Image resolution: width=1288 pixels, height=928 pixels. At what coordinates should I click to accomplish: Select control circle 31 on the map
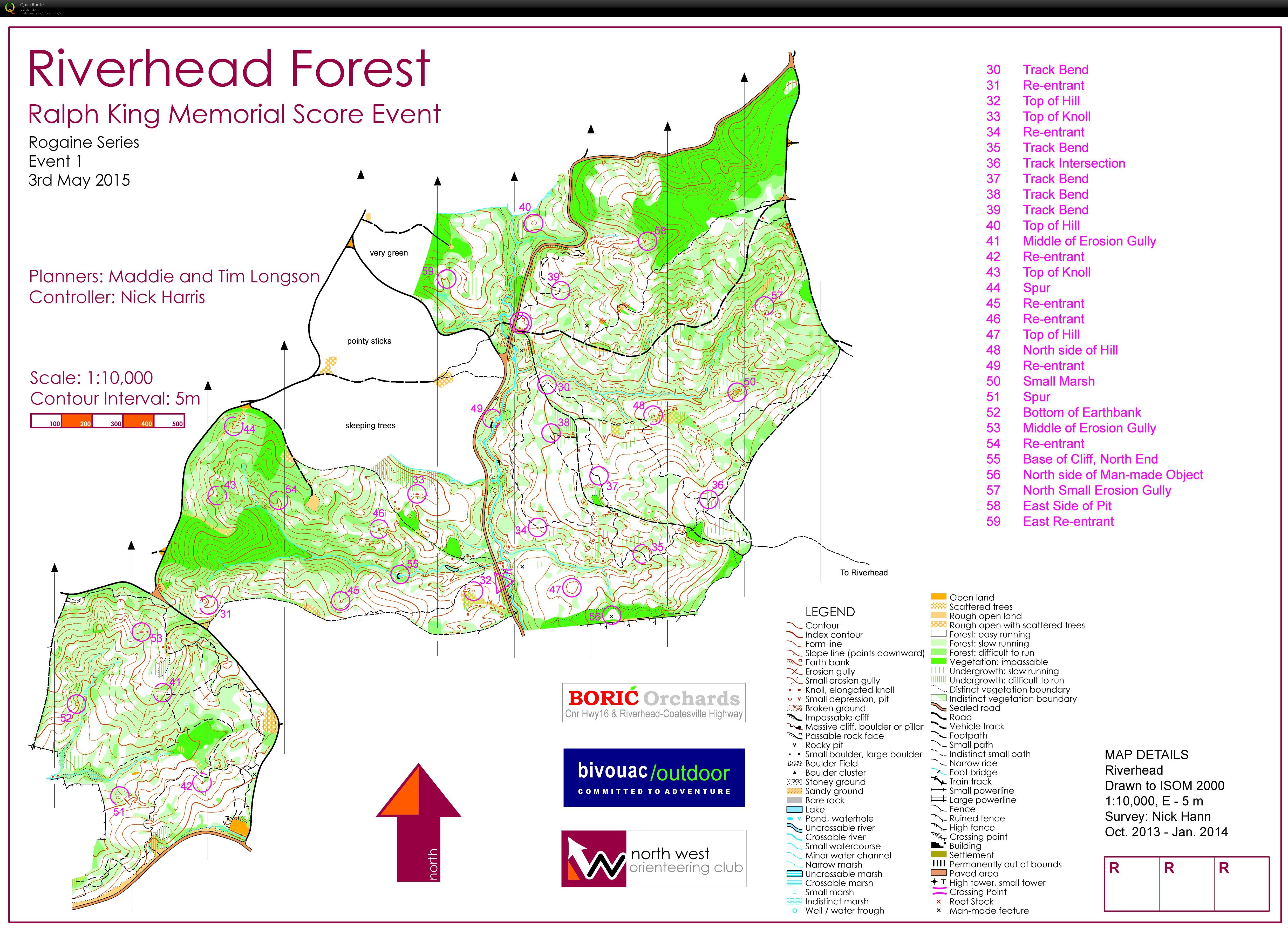point(209,605)
